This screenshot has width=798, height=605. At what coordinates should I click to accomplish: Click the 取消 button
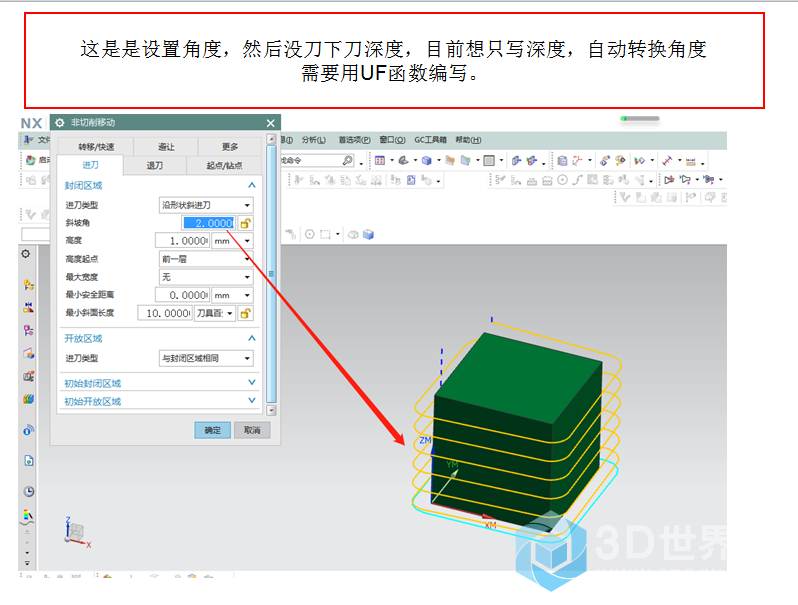(x=252, y=430)
